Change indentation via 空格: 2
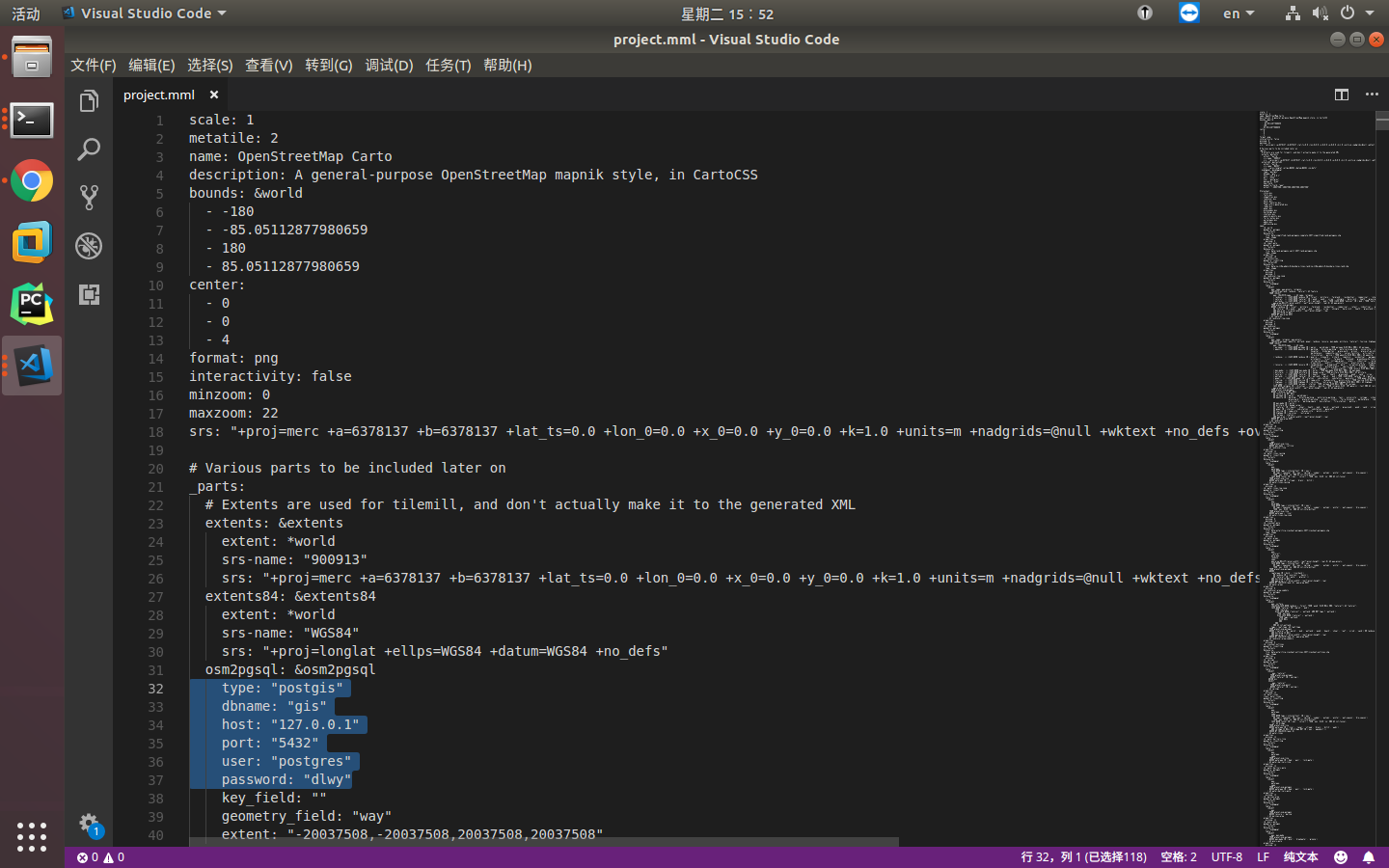 tap(1179, 857)
